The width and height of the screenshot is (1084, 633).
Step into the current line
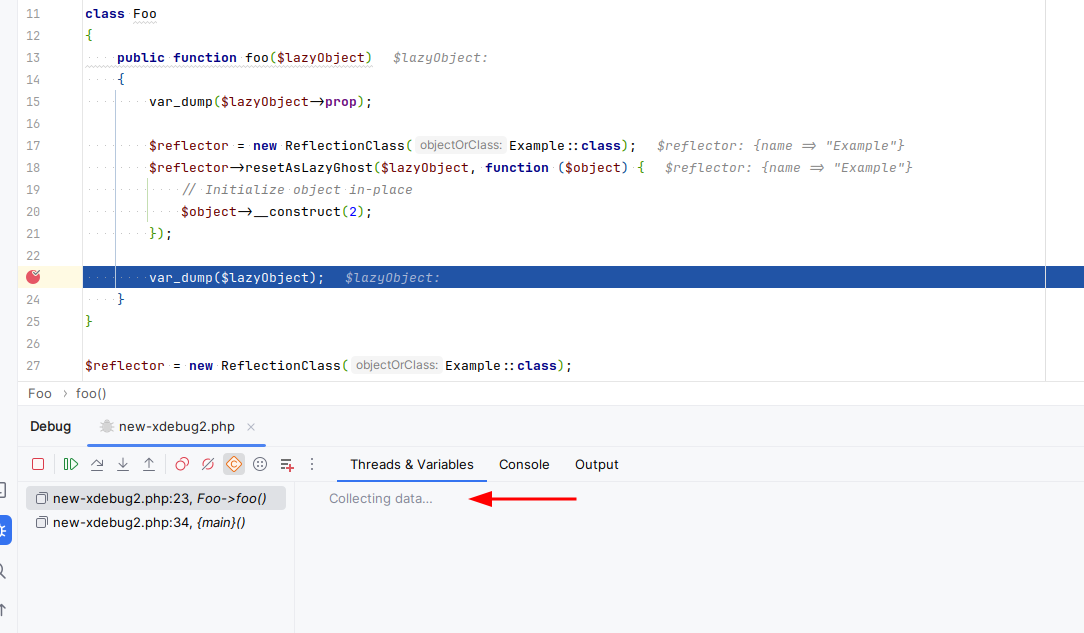click(123, 464)
